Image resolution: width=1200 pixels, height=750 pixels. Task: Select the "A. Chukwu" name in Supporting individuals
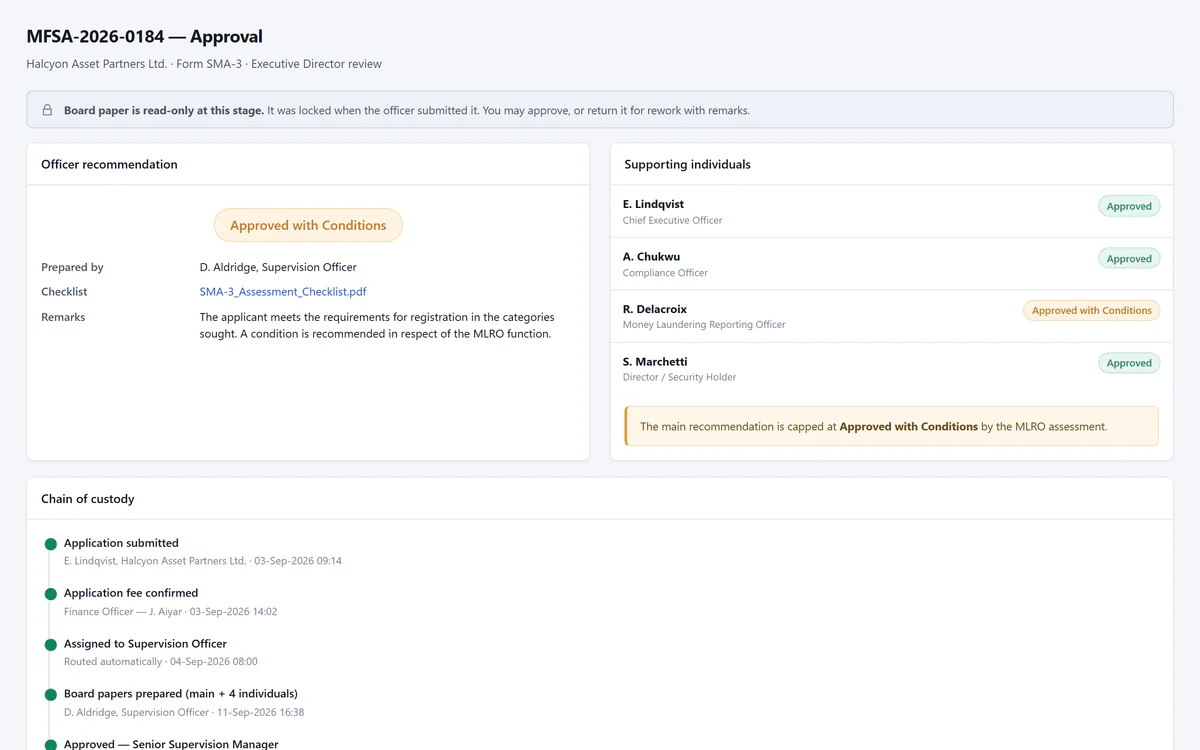[x=651, y=257]
